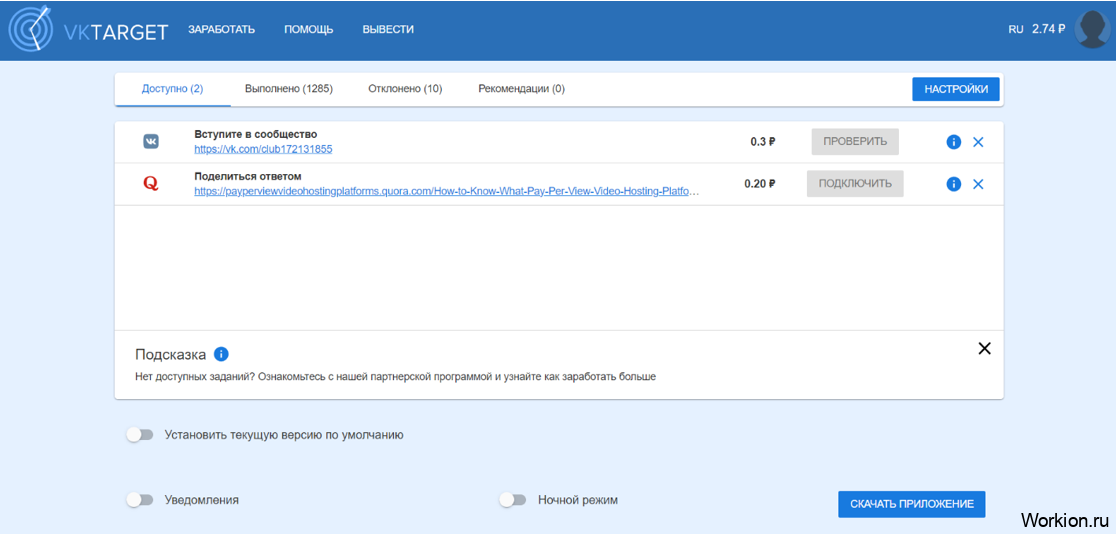Dismiss the VK community task
This screenshot has height=534, width=1116.
tap(978, 142)
